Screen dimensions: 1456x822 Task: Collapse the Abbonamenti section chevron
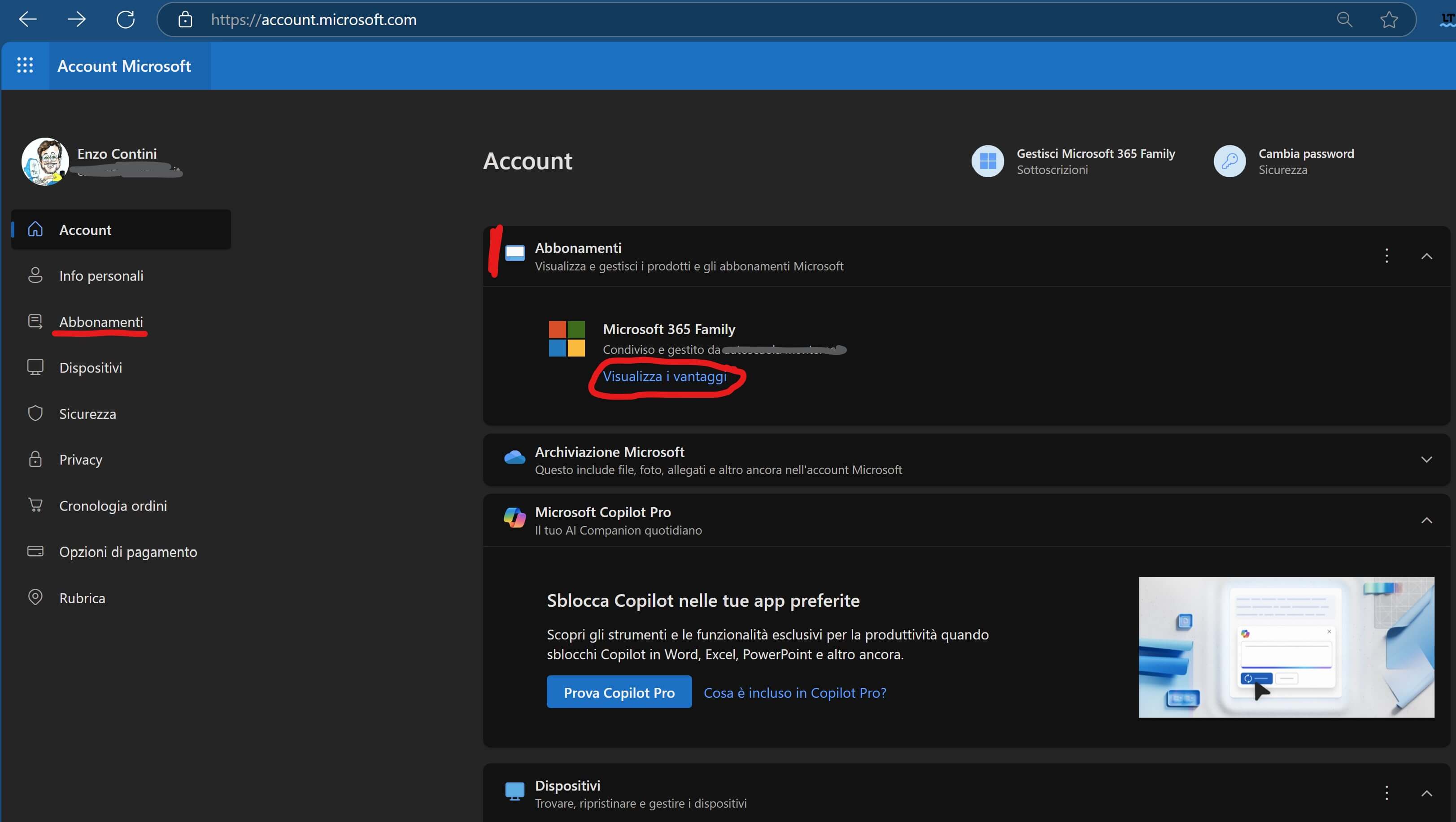pos(1426,256)
